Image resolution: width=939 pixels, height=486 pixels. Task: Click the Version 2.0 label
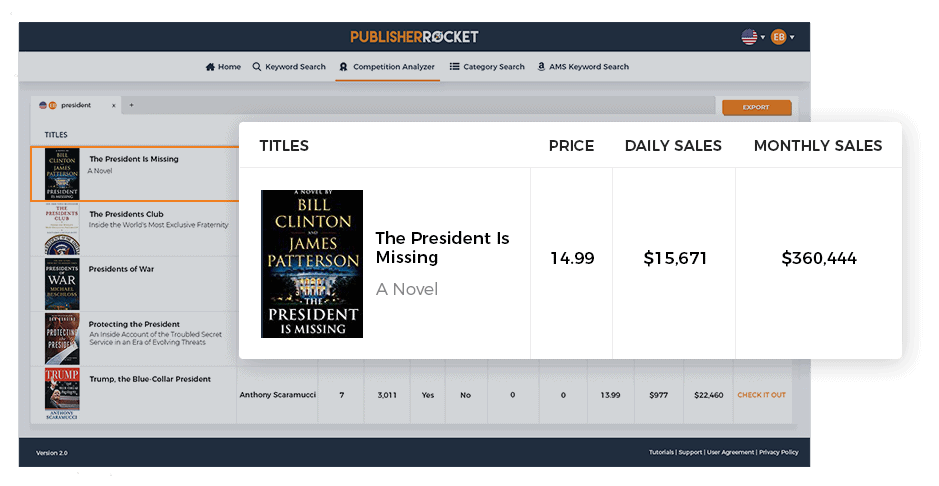point(52,453)
